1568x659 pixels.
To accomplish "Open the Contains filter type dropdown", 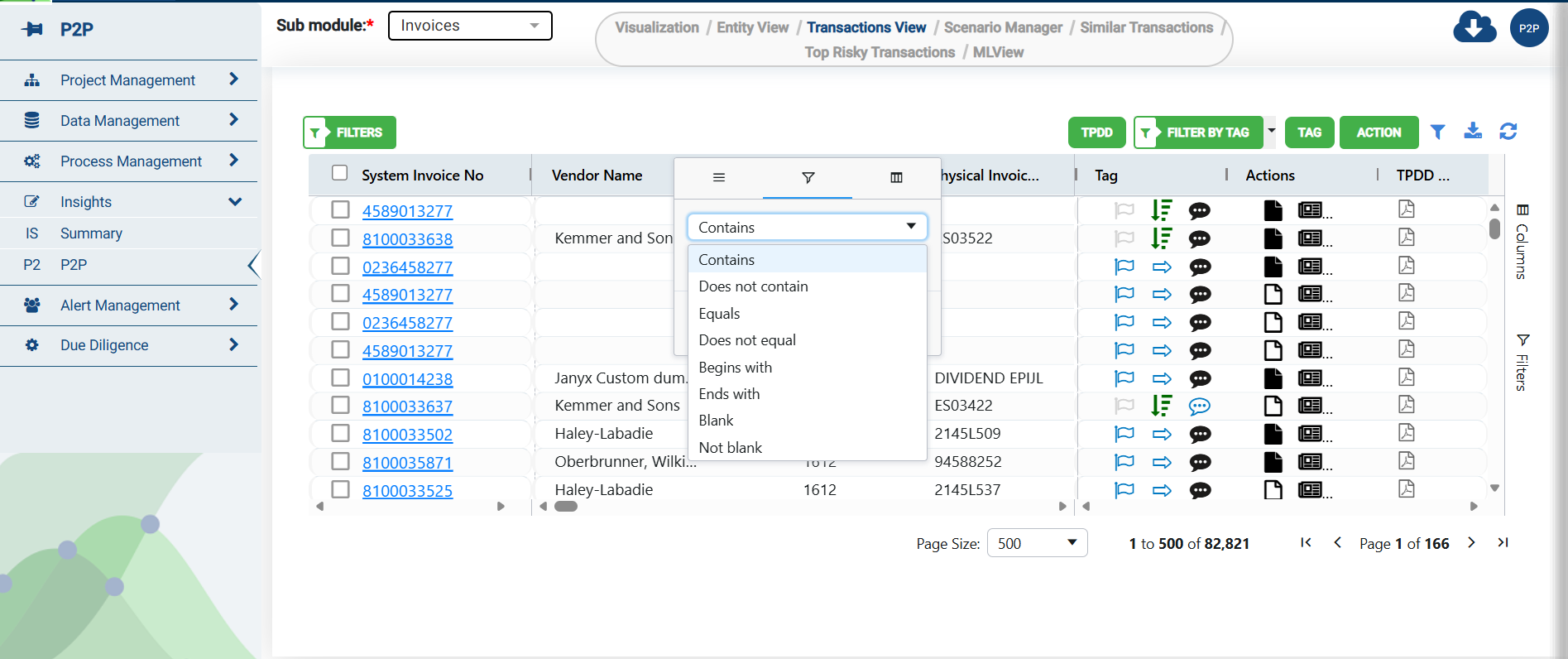I will 807,227.
